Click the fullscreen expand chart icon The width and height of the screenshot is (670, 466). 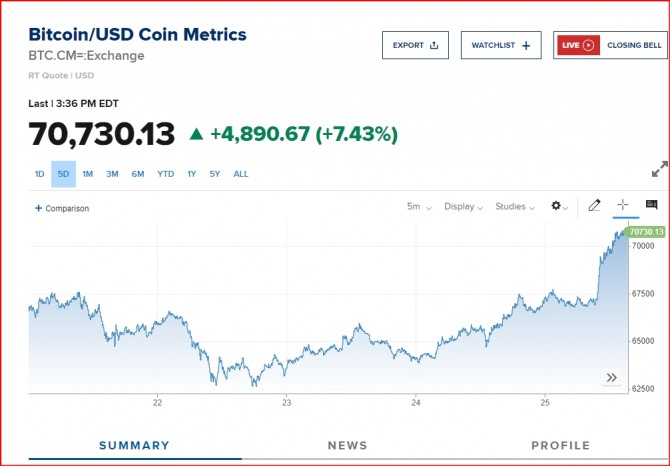(x=659, y=170)
